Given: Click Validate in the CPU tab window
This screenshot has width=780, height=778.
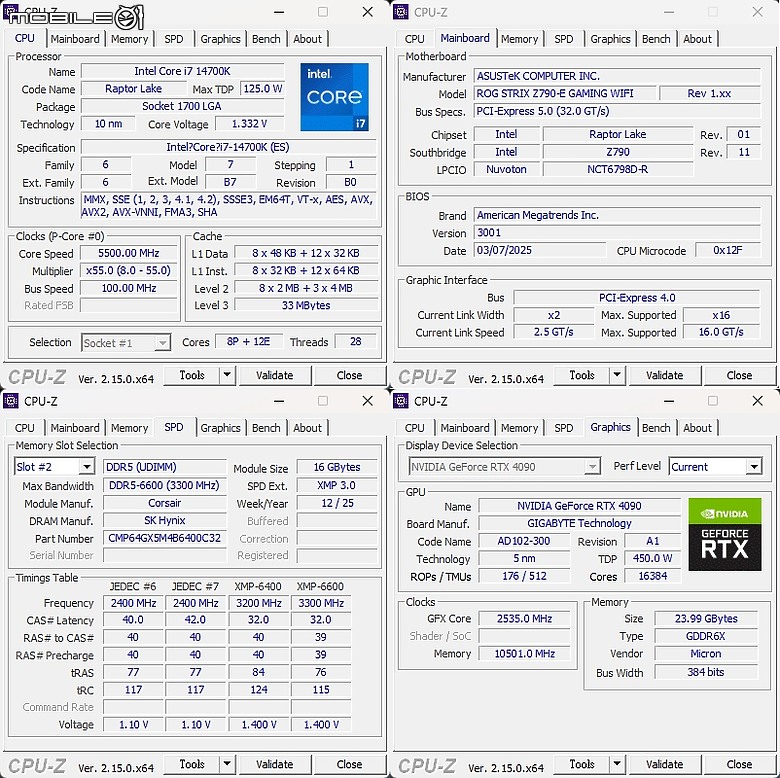Looking at the screenshot, I should 275,375.
